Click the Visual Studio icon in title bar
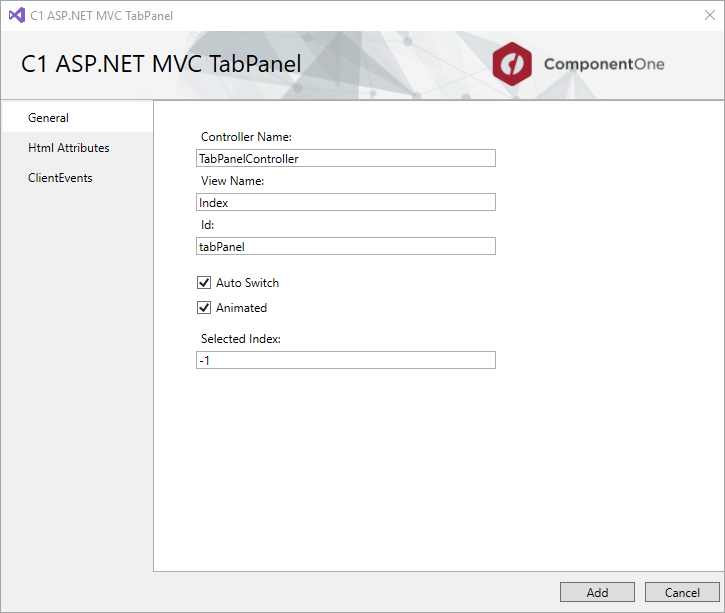The height and width of the screenshot is (613, 725). pyautogui.click(x=17, y=15)
